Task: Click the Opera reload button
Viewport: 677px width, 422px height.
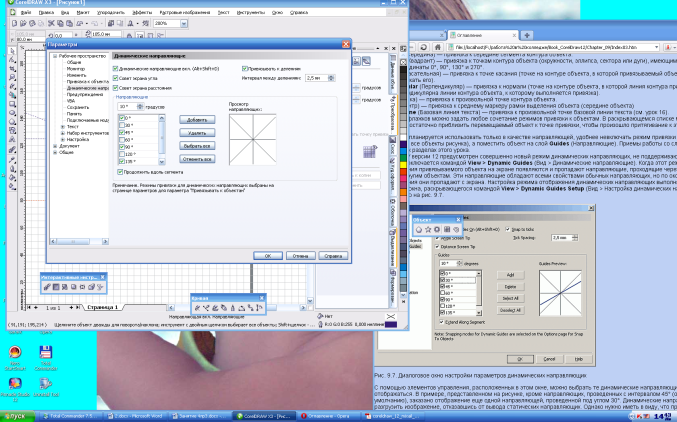Action: (x=424, y=47)
